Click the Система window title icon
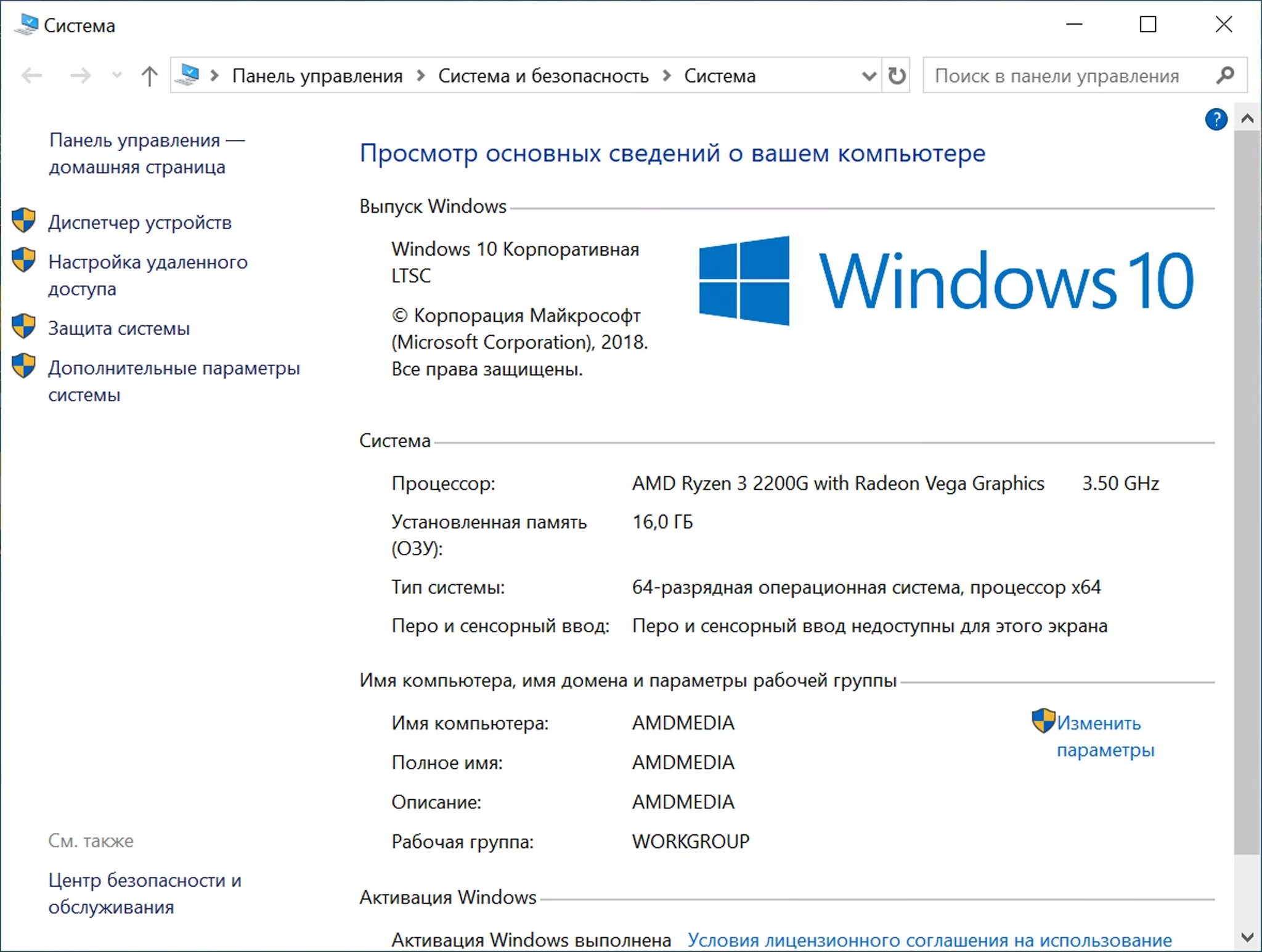 [x=26, y=25]
